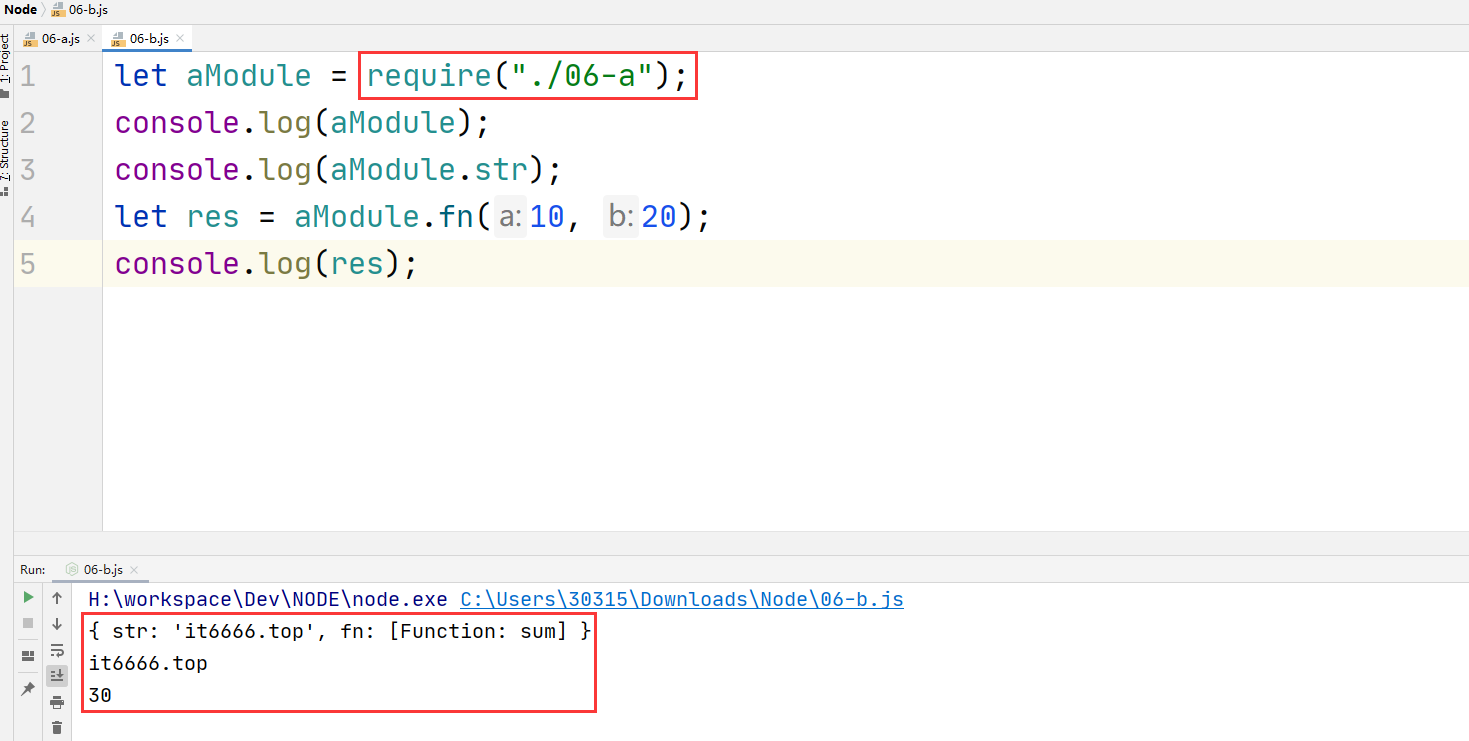Click the Up arrow in Run console toolbar

point(57,598)
